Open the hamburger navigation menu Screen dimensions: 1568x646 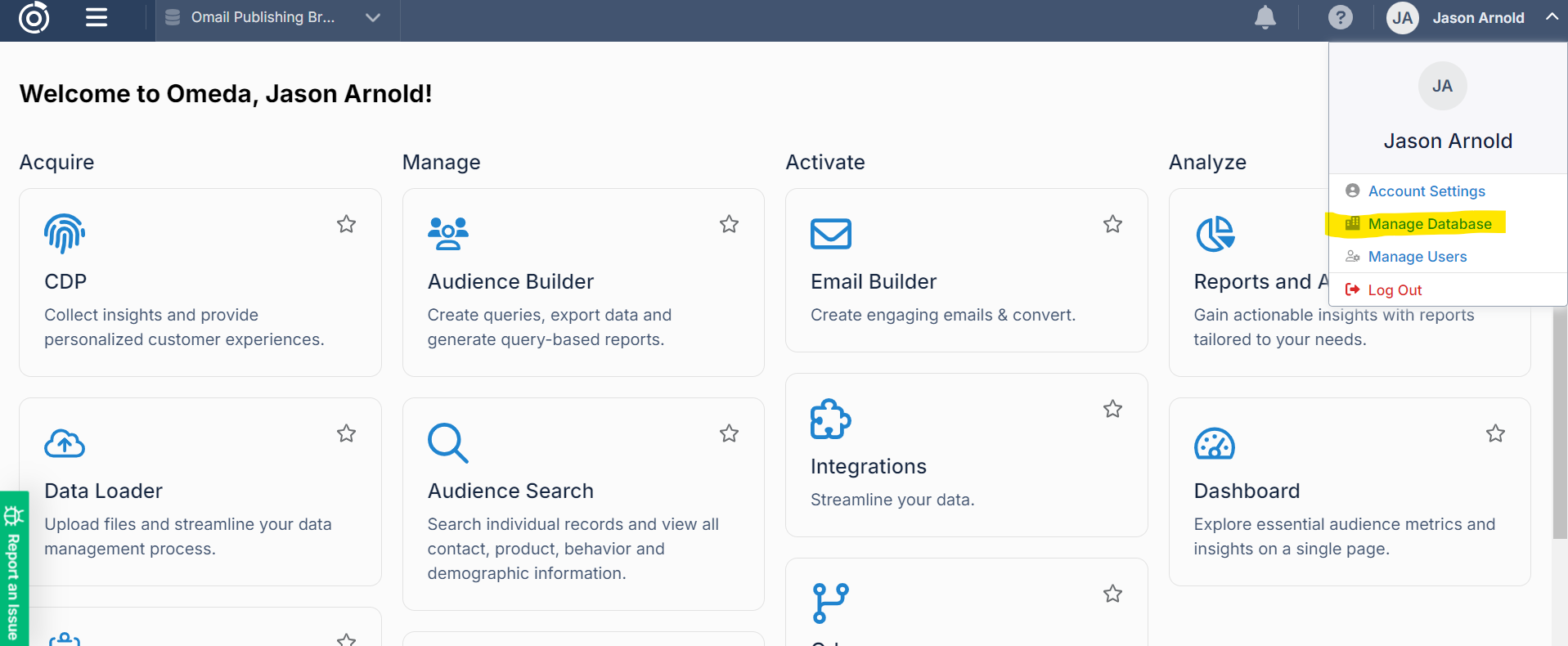tap(97, 18)
